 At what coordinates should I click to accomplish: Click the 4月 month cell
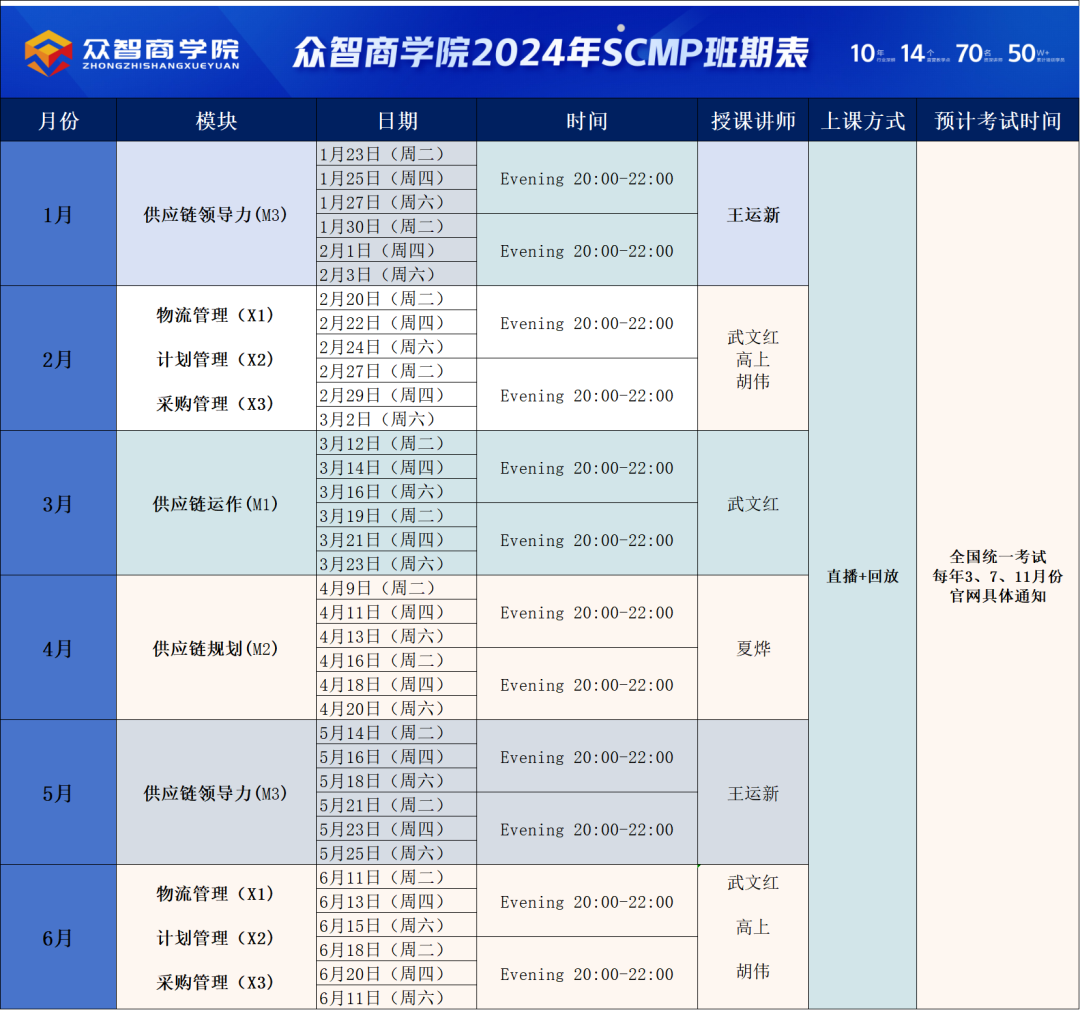coord(59,648)
